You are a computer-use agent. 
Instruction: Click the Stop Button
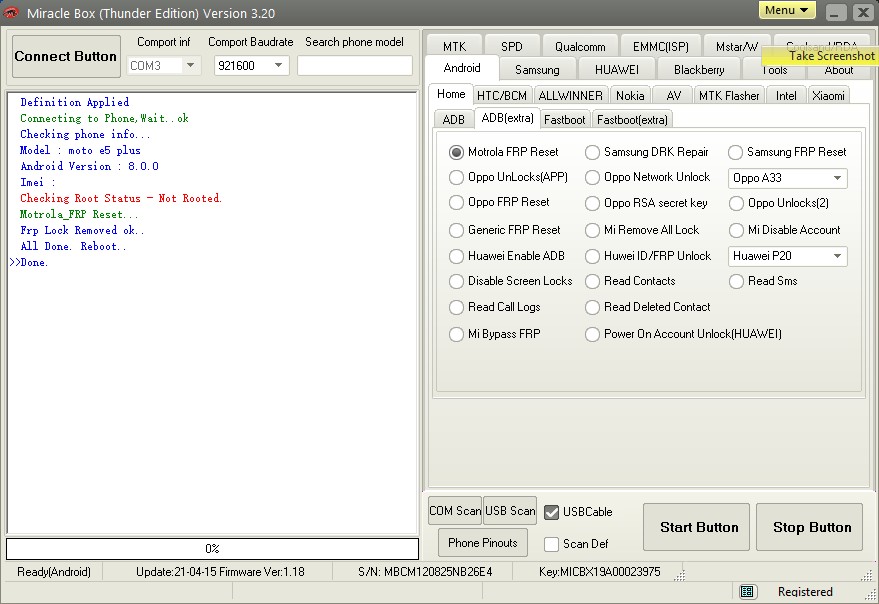pyautogui.click(x=809, y=527)
